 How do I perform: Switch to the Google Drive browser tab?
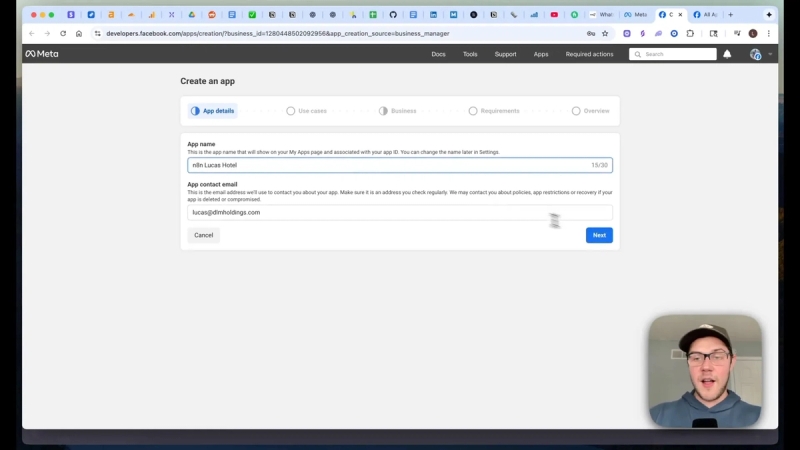coord(192,15)
